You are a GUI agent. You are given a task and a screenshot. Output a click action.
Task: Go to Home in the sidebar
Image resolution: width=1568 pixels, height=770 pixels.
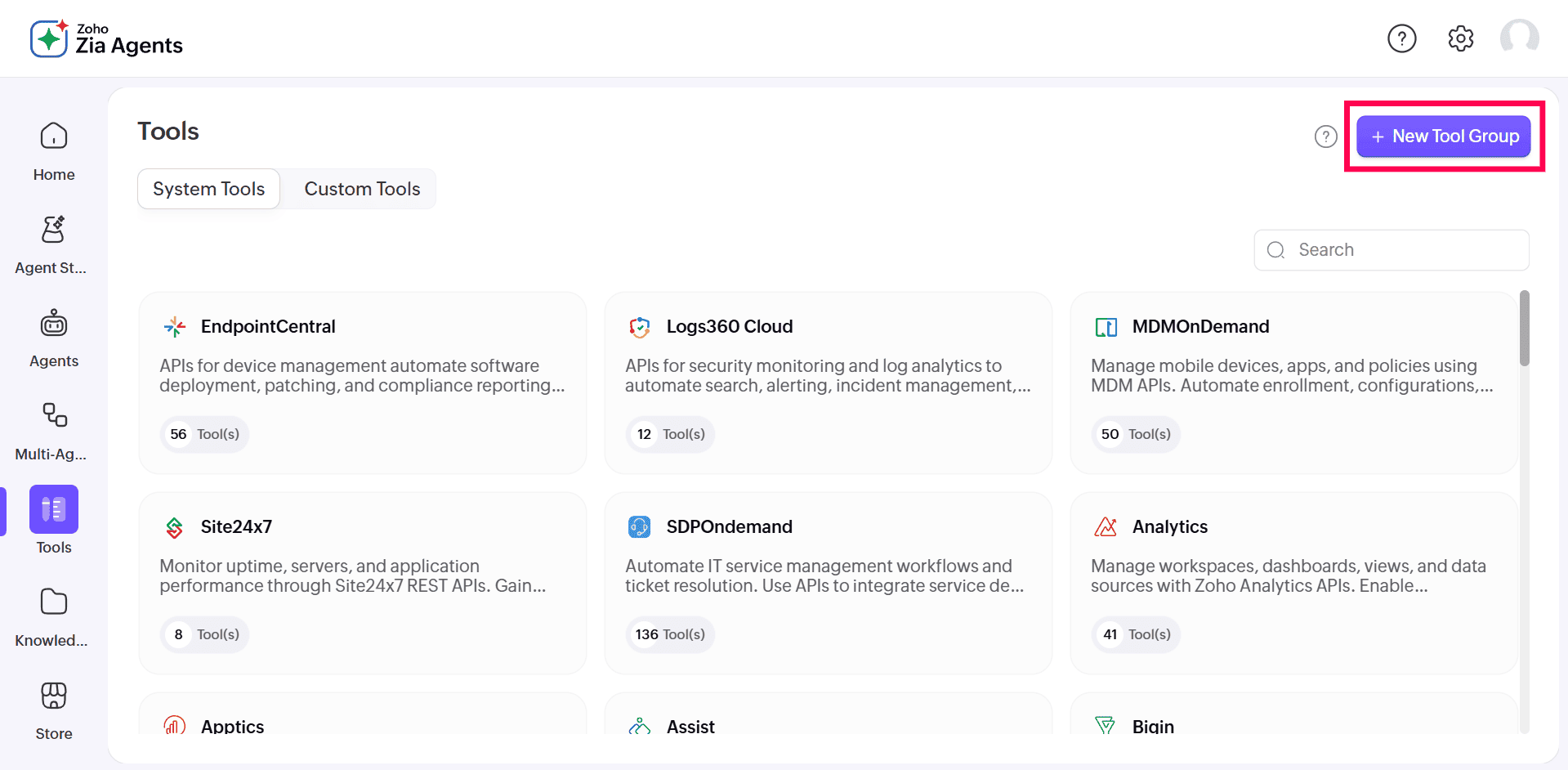coord(54,152)
